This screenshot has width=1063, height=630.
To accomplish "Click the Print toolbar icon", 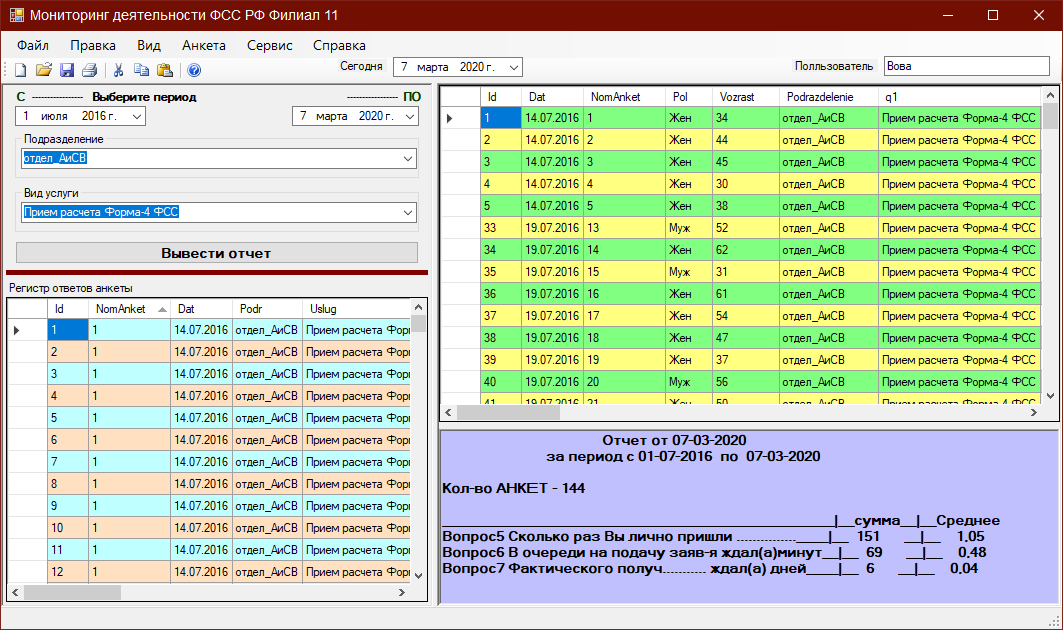I will pos(89,70).
